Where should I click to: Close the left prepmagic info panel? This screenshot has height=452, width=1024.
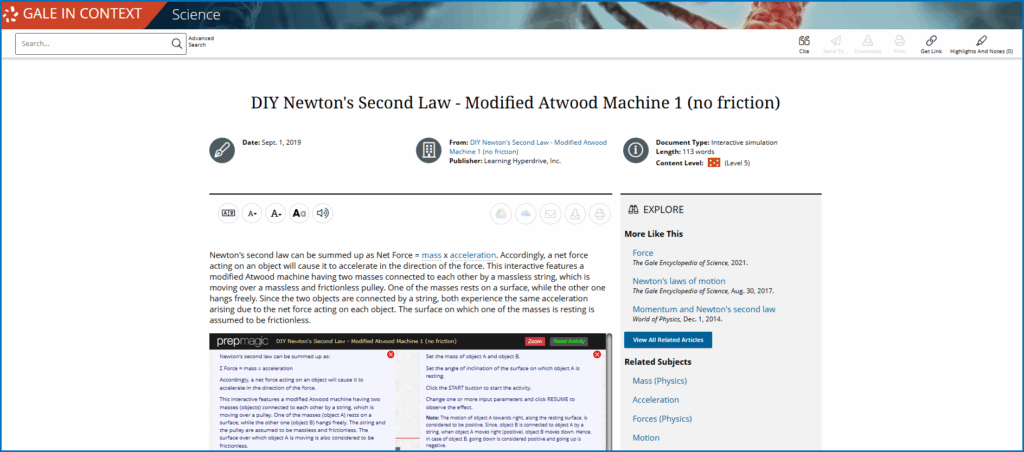click(390, 355)
